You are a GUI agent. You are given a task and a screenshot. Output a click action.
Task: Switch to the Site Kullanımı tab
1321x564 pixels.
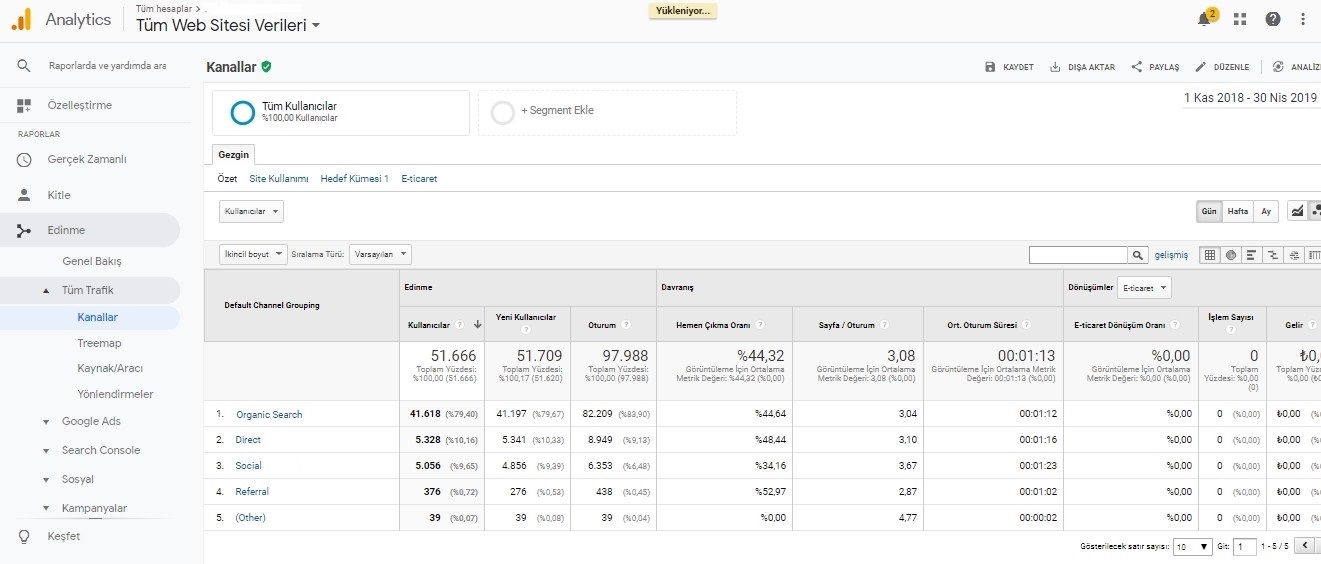[279, 179]
